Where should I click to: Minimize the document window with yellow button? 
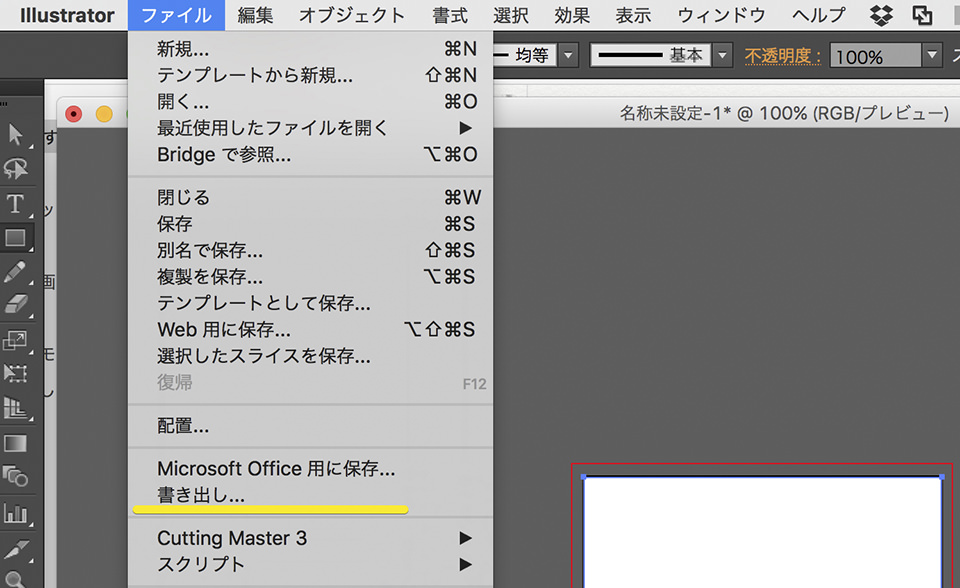pos(104,114)
